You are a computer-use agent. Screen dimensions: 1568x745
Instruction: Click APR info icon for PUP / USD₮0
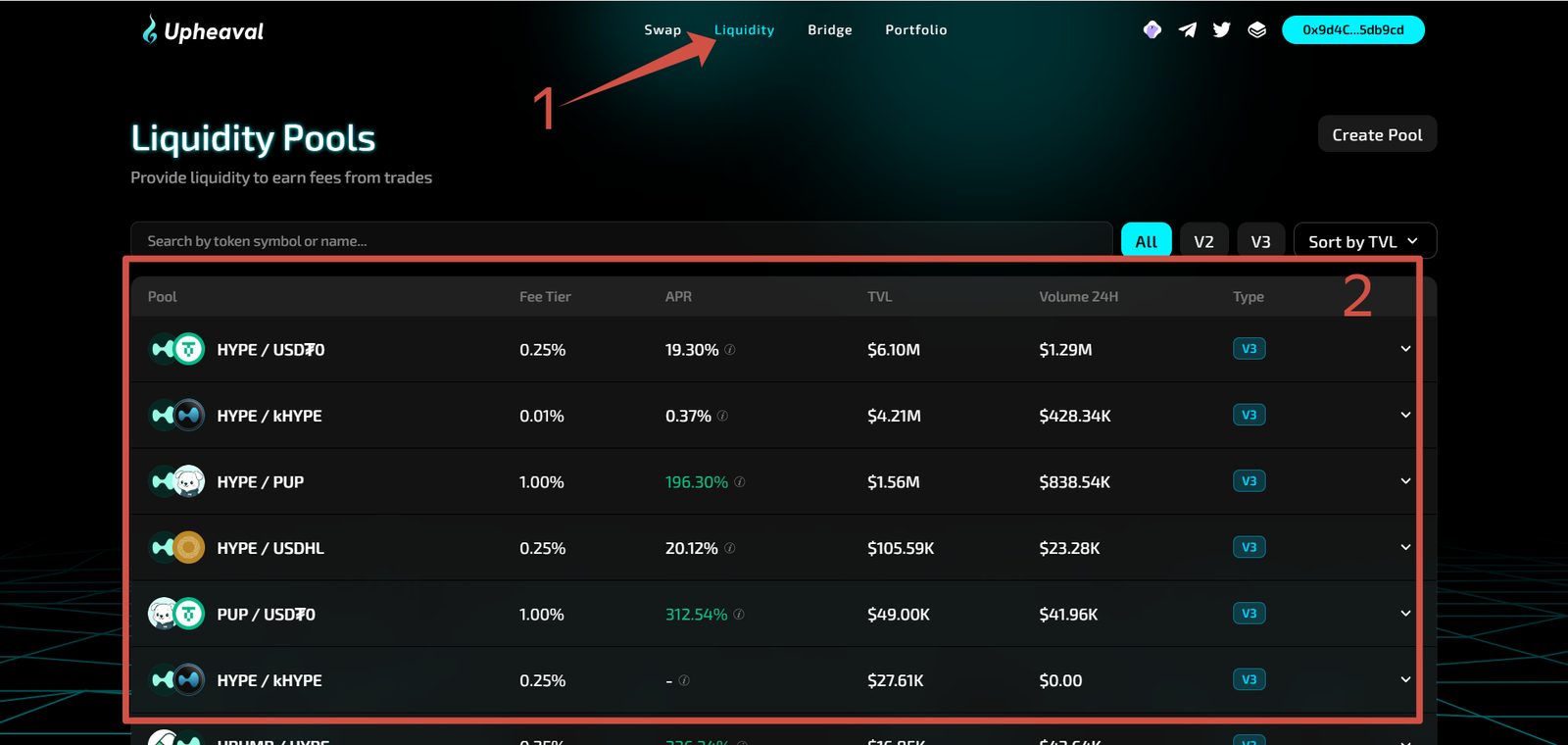pyautogui.click(x=739, y=615)
